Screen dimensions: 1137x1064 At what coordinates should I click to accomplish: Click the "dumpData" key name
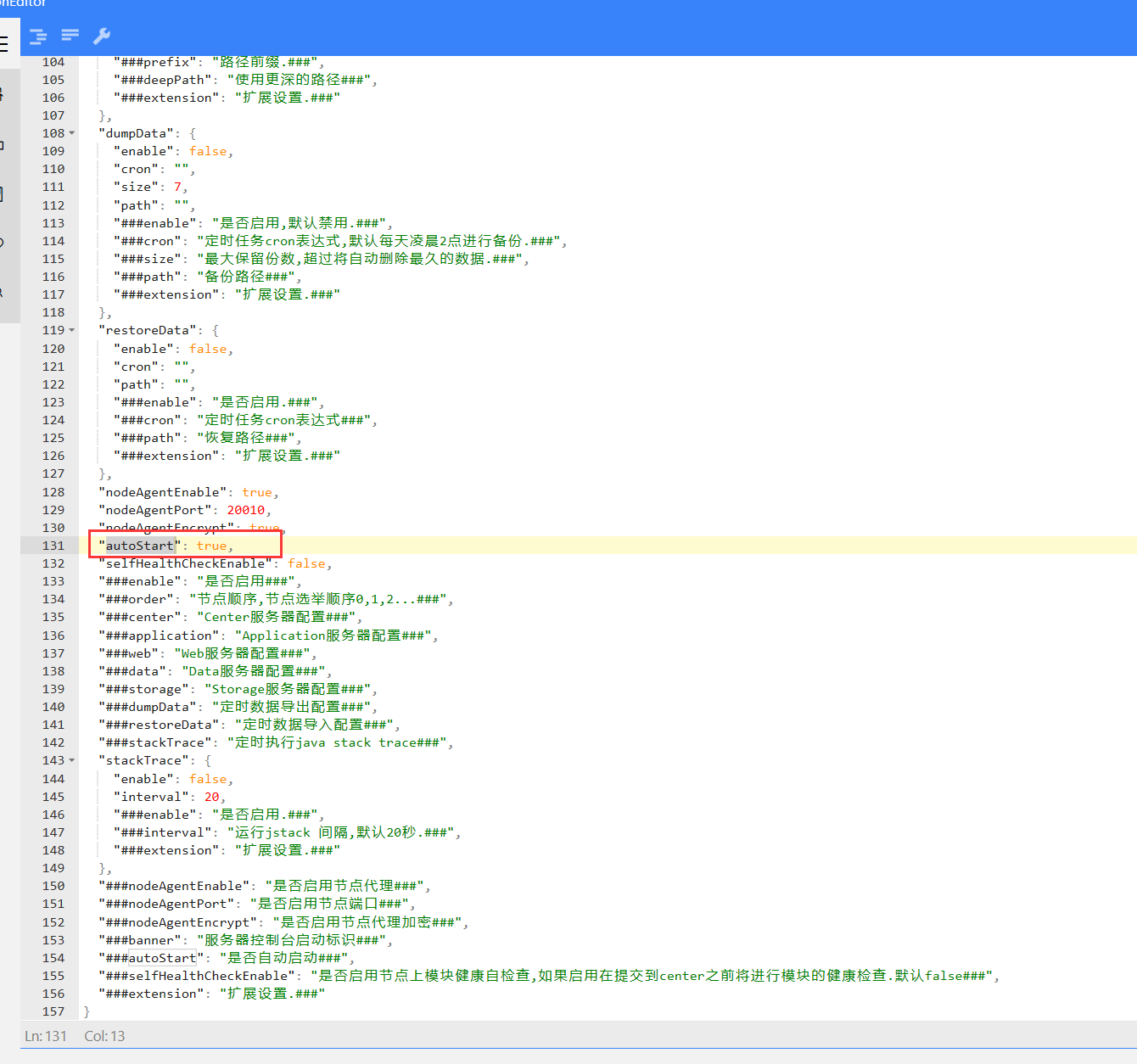point(137,133)
